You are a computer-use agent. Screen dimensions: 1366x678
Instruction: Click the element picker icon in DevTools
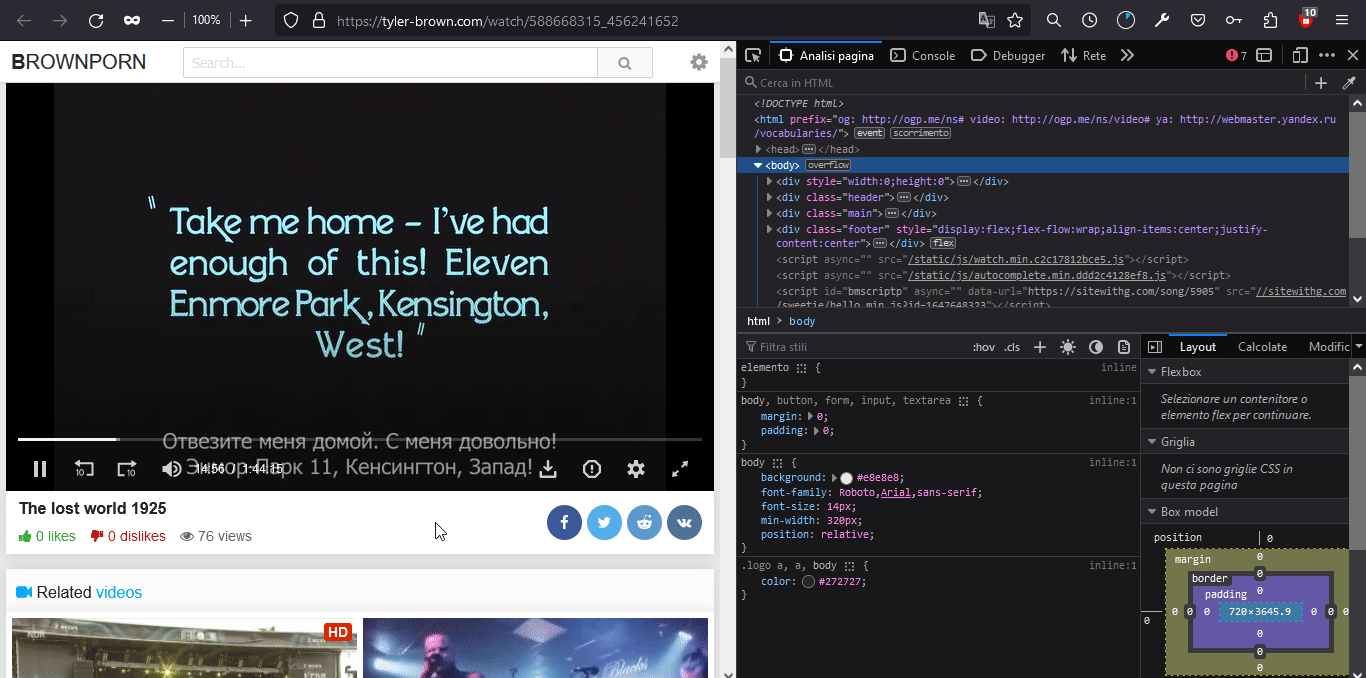[753, 56]
